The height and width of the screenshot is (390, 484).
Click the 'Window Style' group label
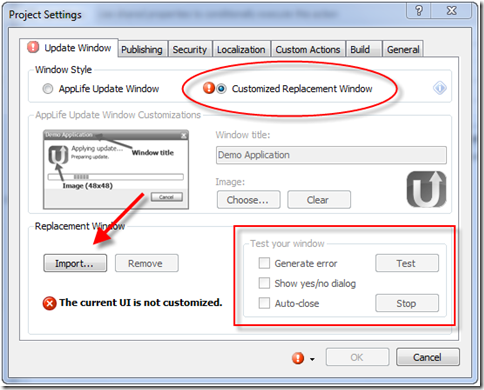coord(63,70)
